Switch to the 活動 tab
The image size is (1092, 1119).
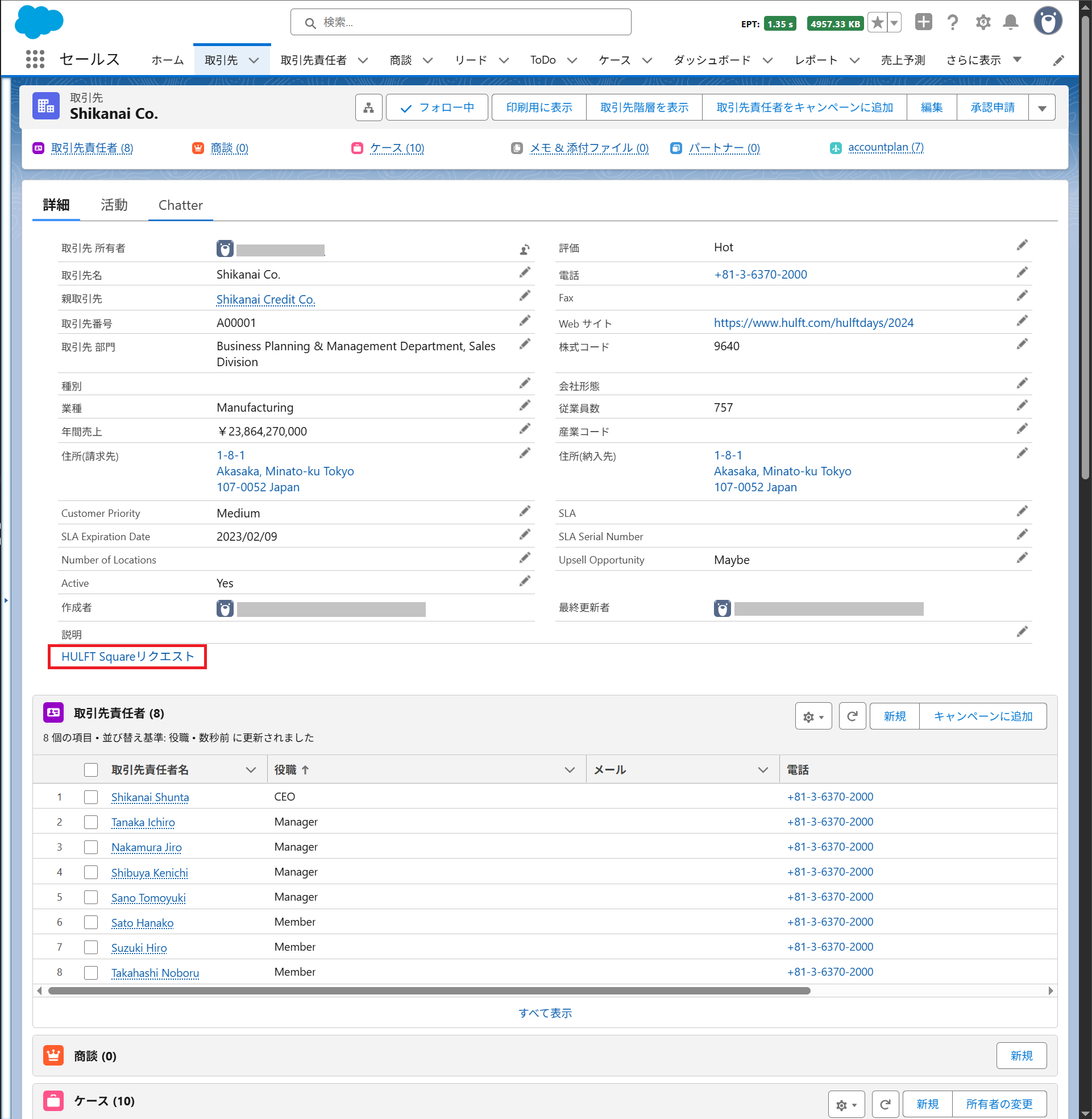pos(114,205)
